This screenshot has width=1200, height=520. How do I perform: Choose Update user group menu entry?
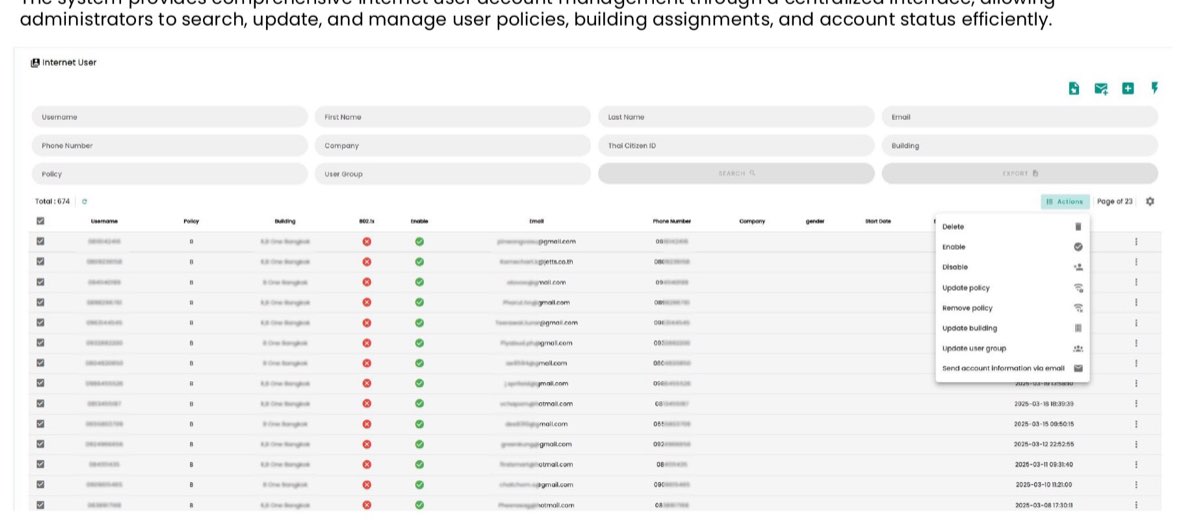pos(1012,348)
